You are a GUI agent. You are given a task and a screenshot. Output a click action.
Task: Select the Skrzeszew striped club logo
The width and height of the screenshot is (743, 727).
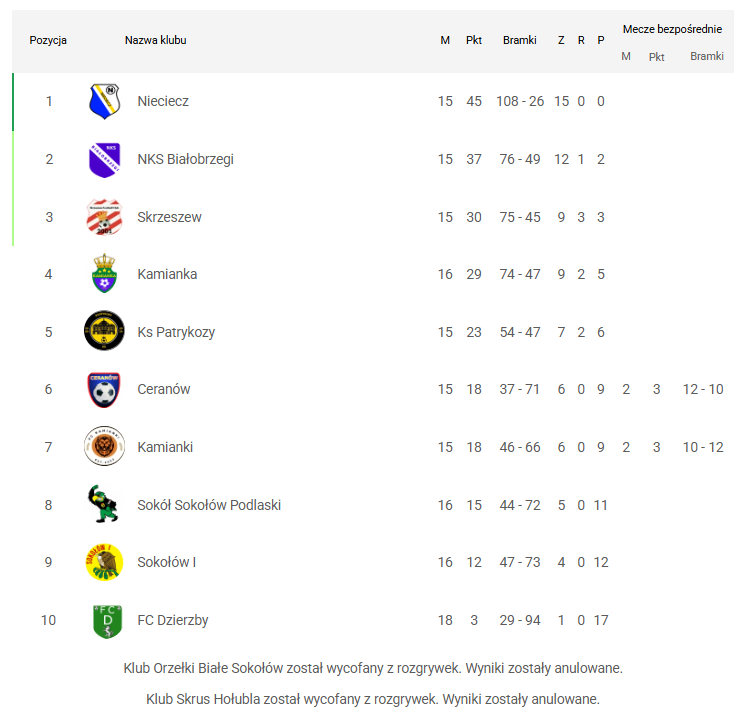[104, 217]
